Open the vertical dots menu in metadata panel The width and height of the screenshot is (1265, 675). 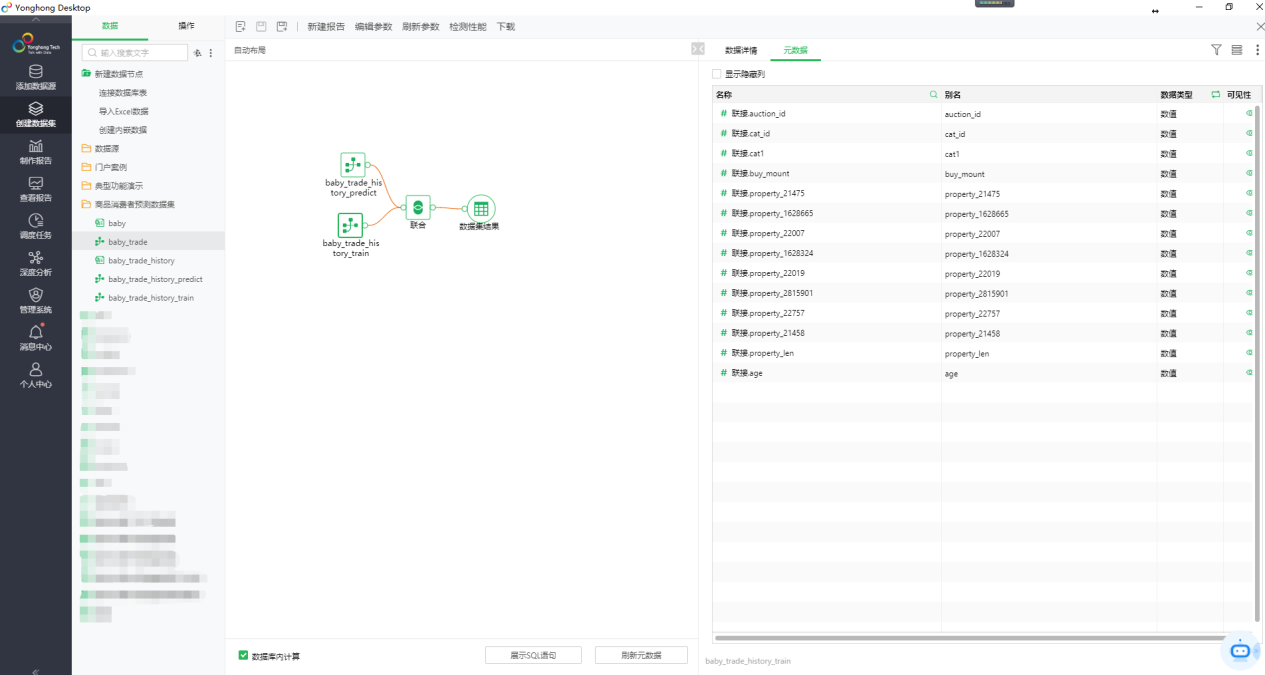click(1257, 49)
